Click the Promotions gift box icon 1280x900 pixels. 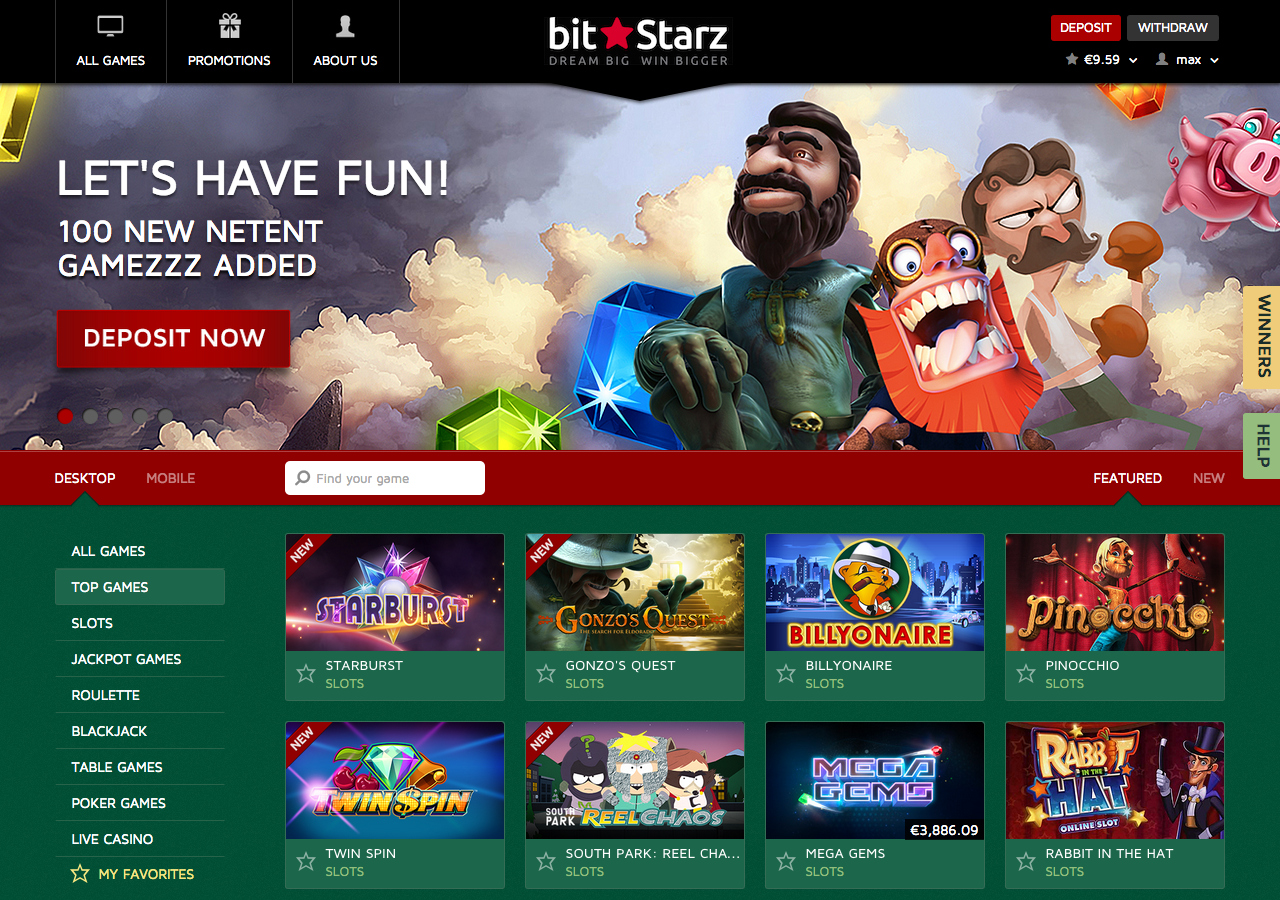pyautogui.click(x=229, y=25)
